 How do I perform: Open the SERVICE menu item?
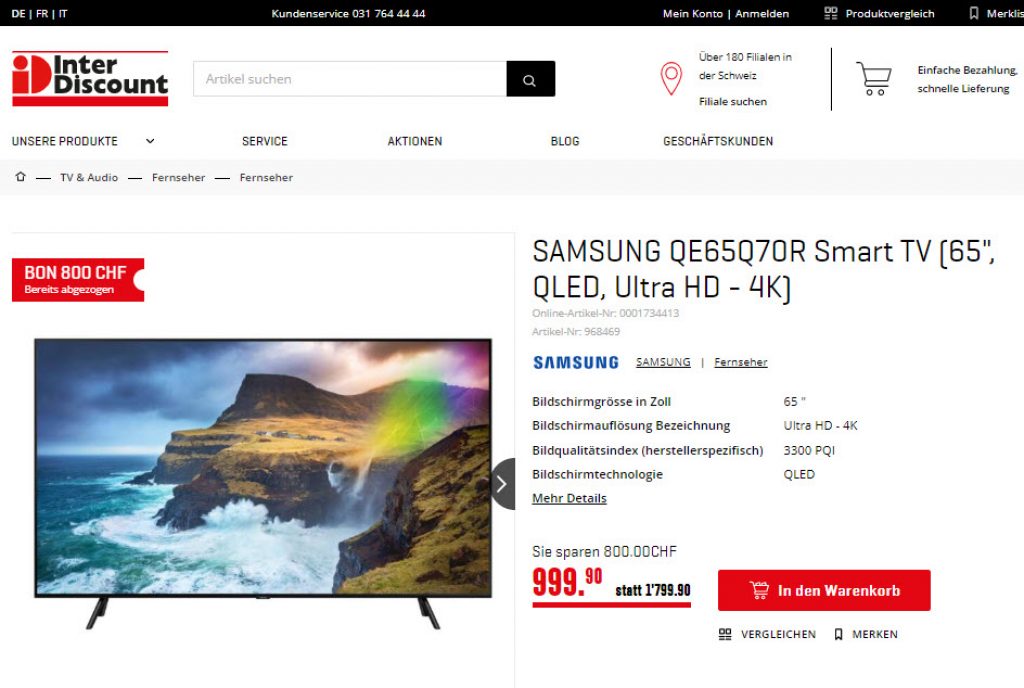pyautogui.click(x=264, y=141)
